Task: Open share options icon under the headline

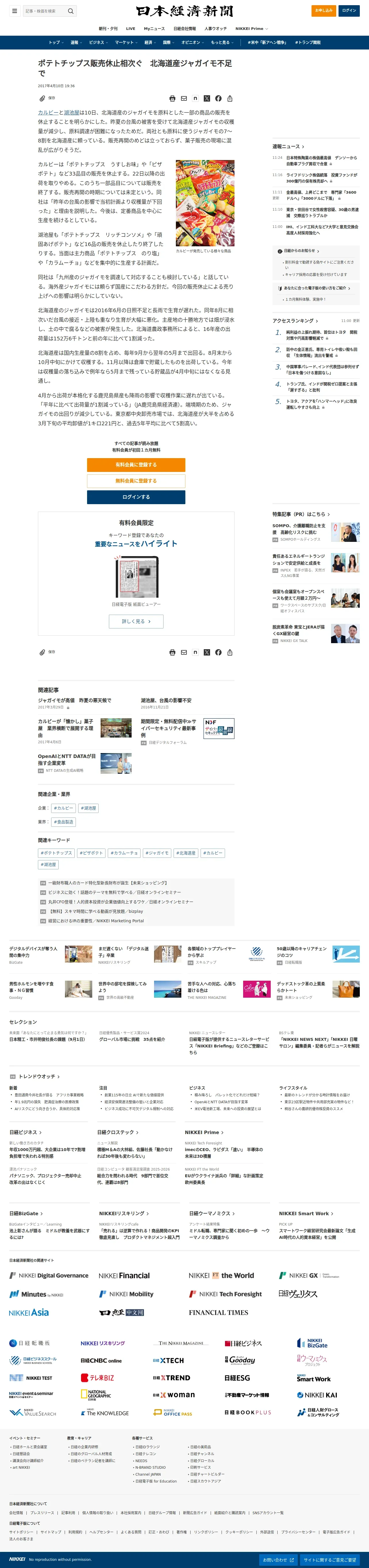Action: click(x=230, y=99)
